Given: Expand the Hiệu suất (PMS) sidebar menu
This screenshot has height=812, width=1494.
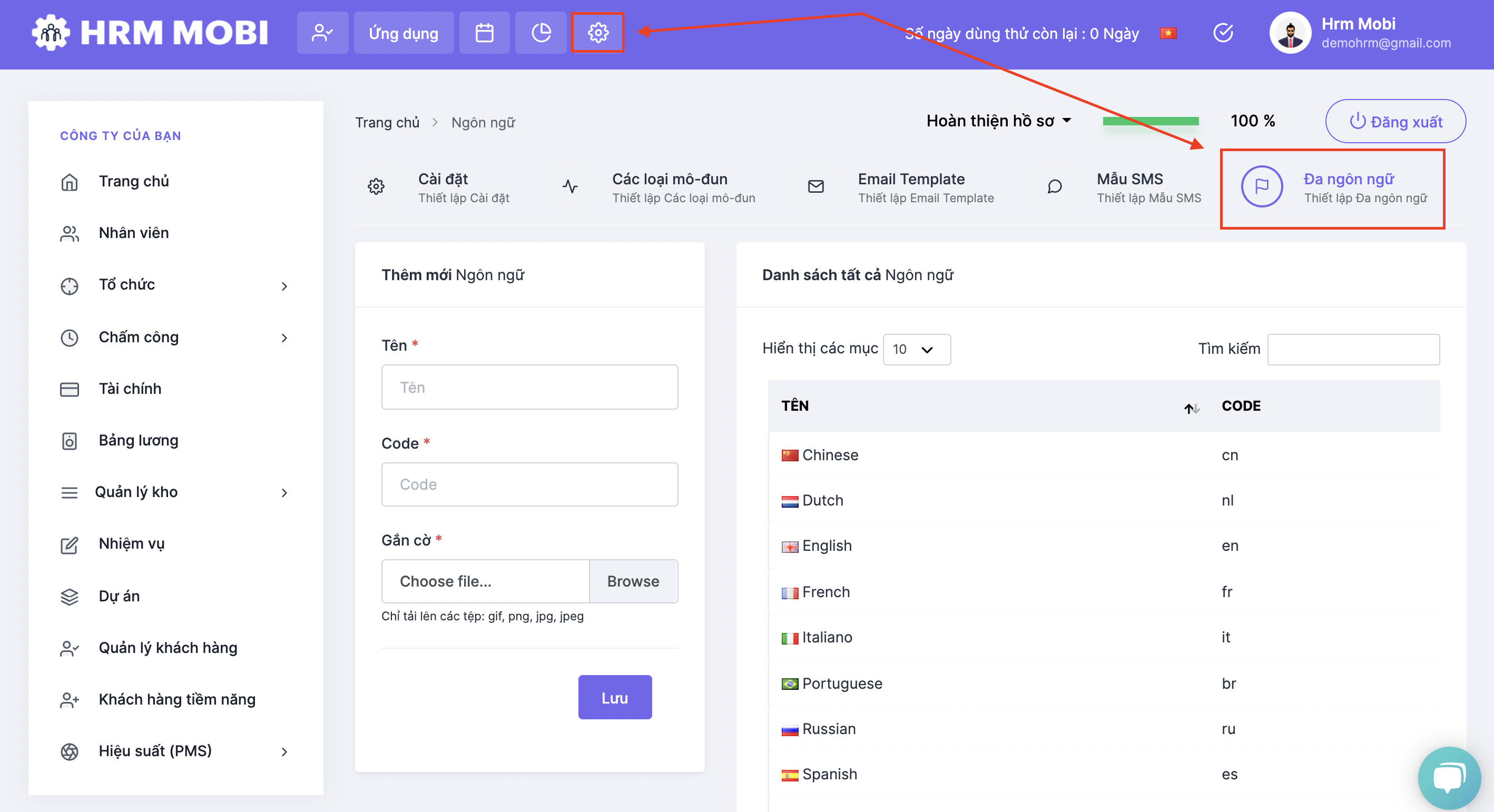Looking at the screenshot, I should click(x=176, y=751).
